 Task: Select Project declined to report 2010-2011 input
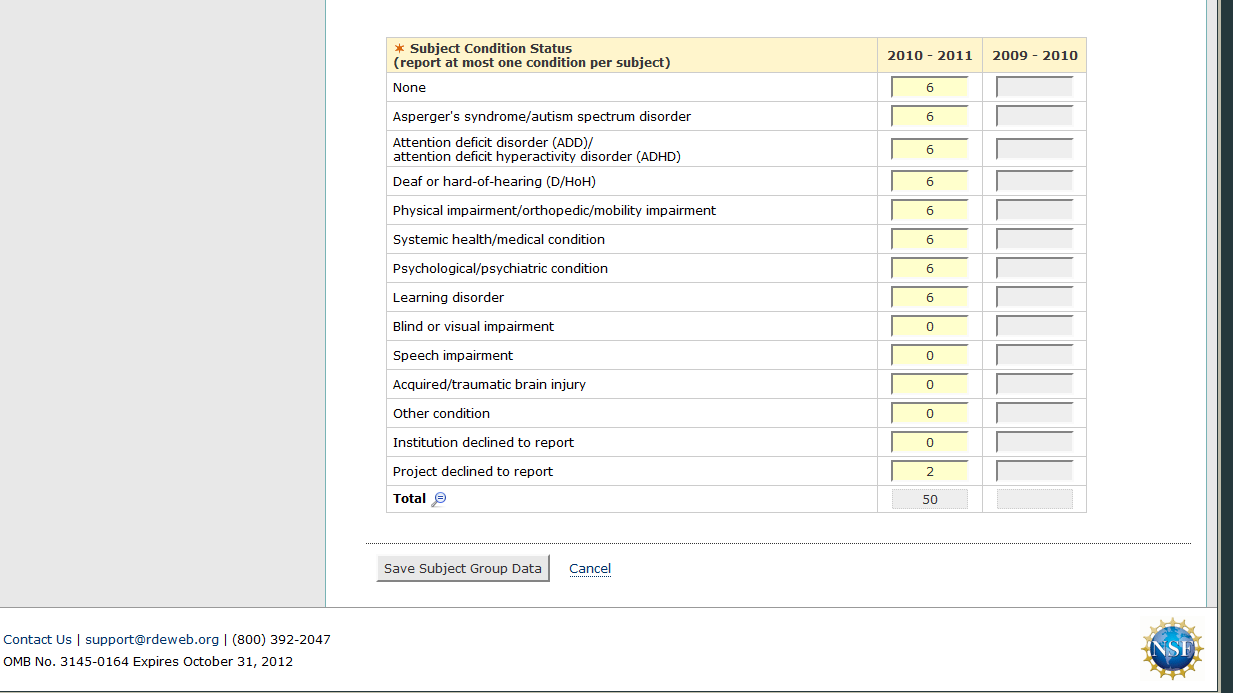[x=929, y=472]
